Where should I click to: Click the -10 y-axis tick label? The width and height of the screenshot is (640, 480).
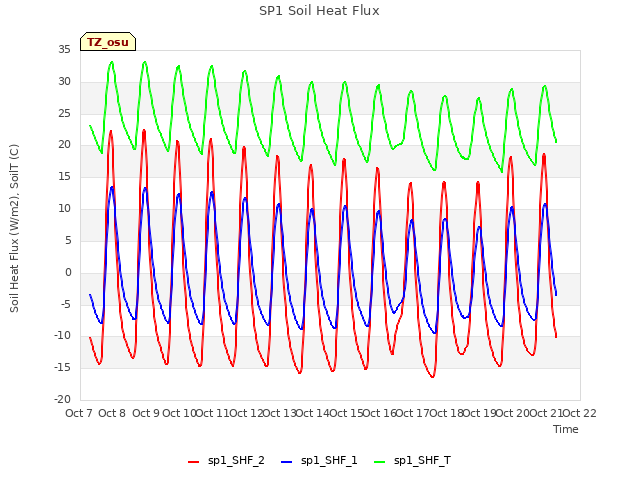[62, 336]
